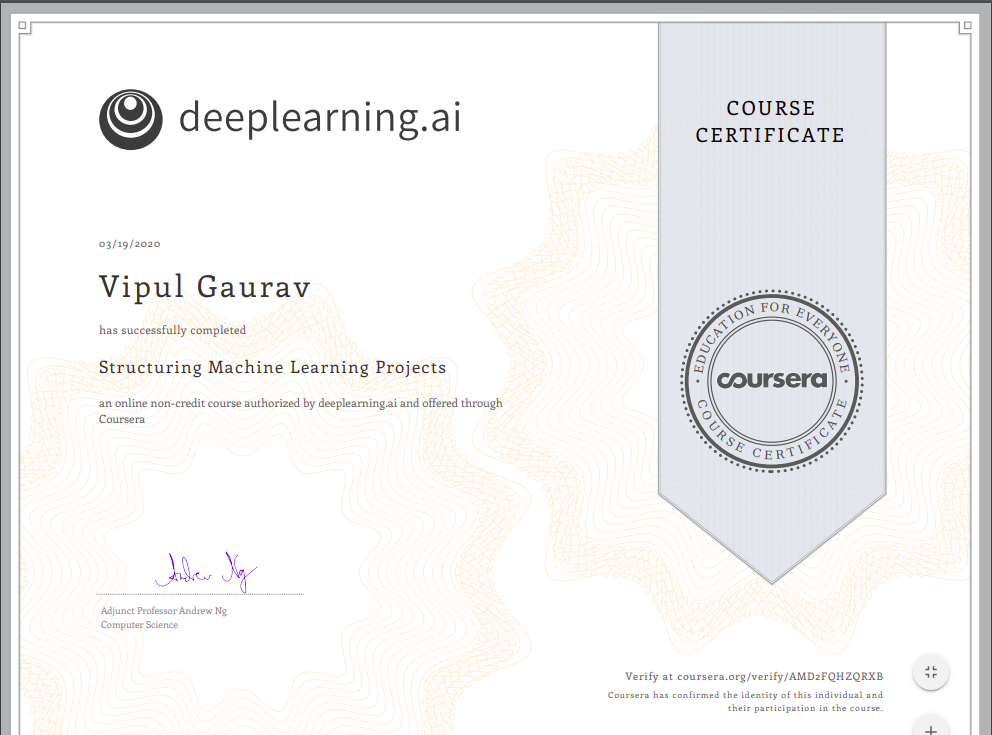992x735 pixels.
Task: Click the verify URL coursera.org/verify/AMD2FQHZQRXB
Action: [780, 676]
